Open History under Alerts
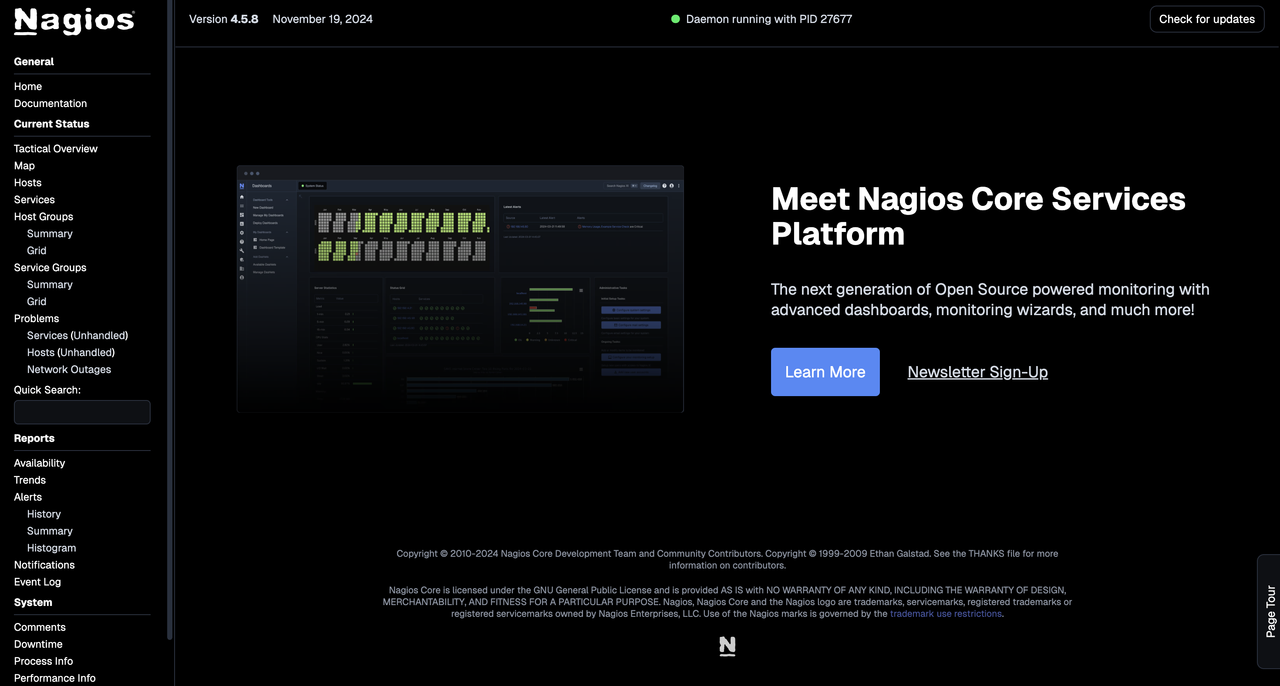Image resolution: width=1280 pixels, height=686 pixels. click(x=44, y=514)
